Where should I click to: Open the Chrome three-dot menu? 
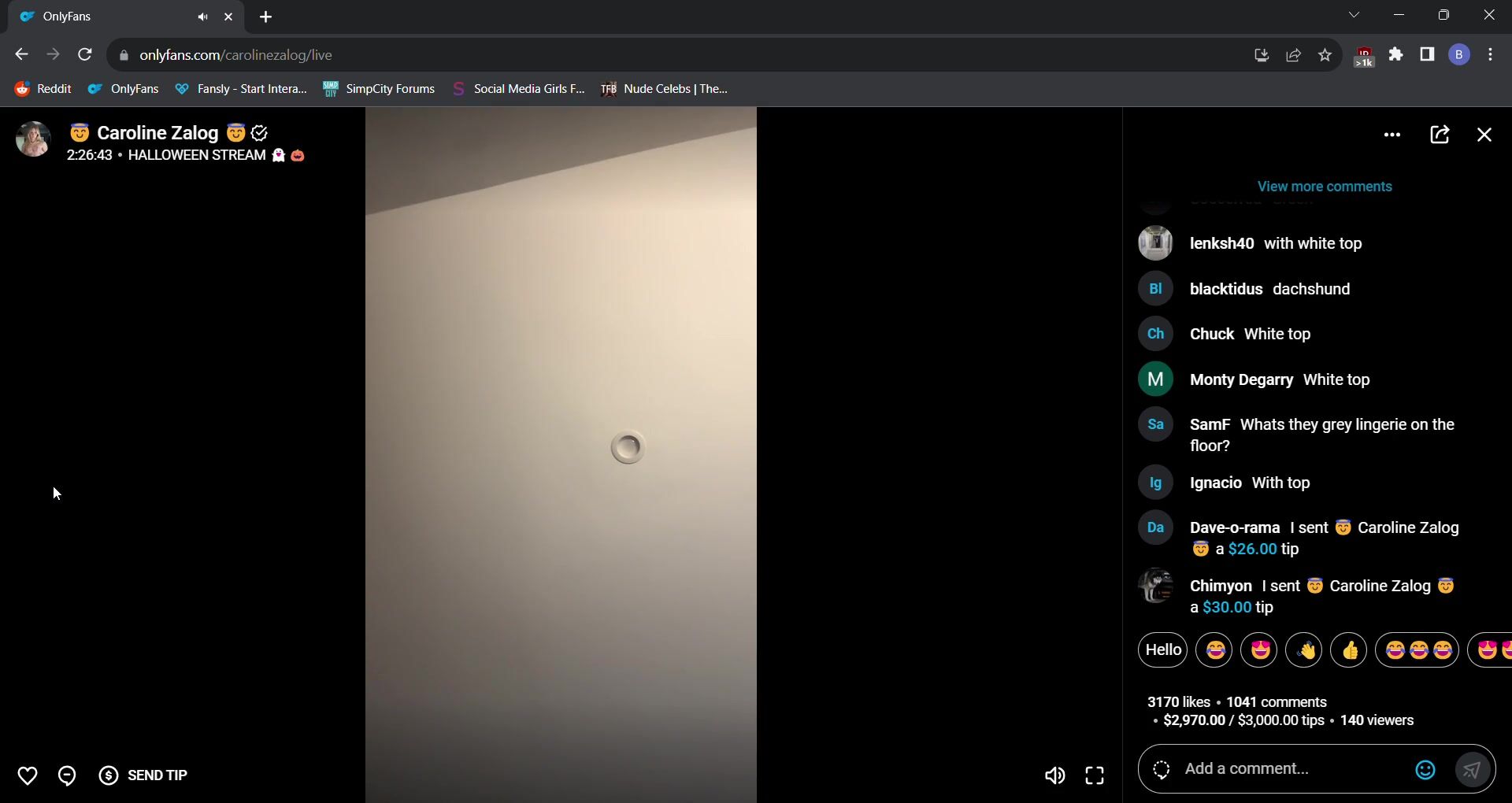point(1490,55)
